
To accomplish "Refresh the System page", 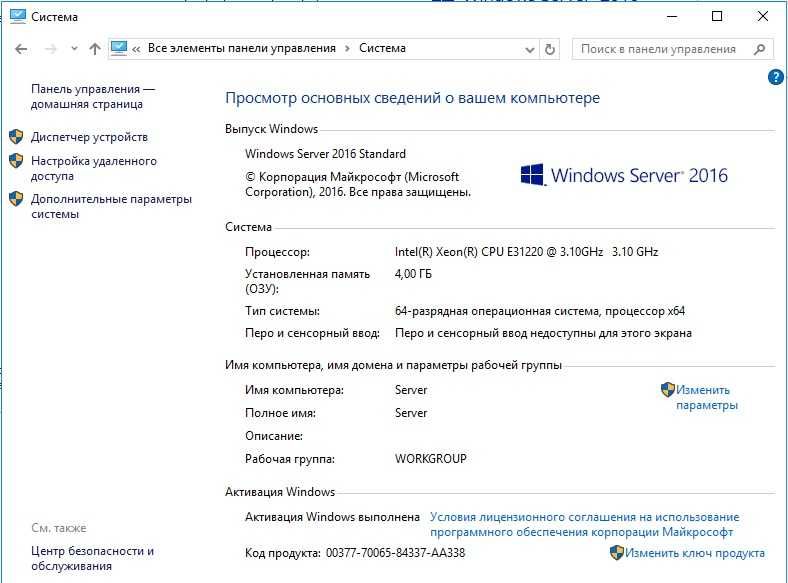I will click(550, 49).
